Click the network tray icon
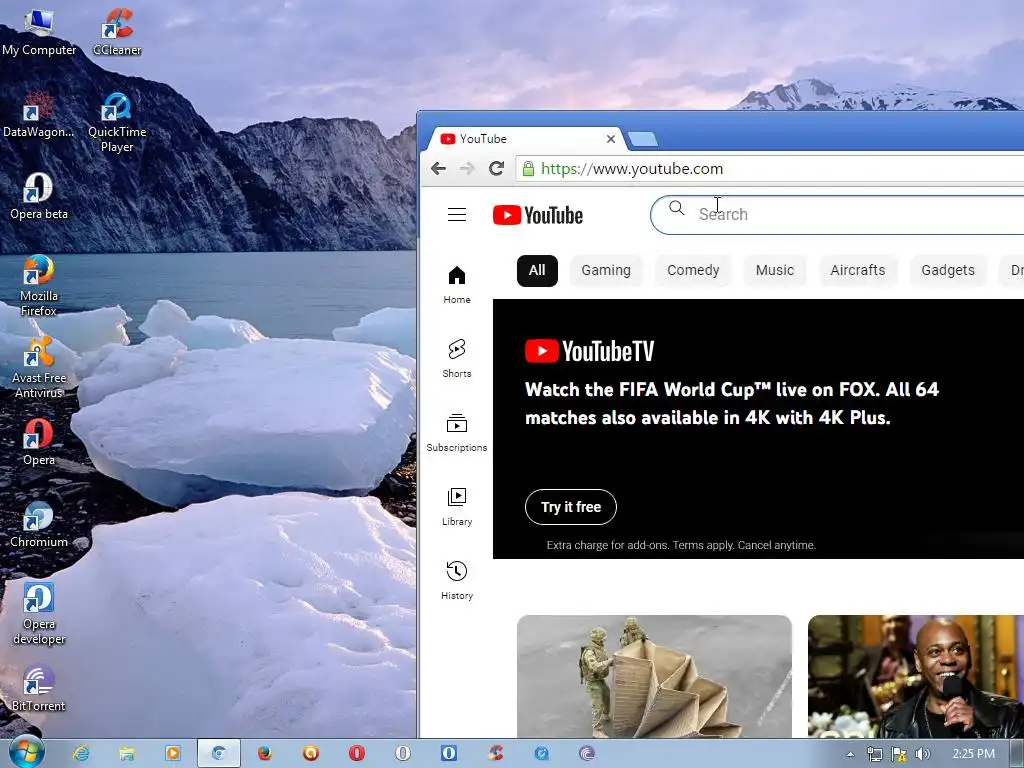Image resolution: width=1024 pixels, height=768 pixels. (874, 754)
